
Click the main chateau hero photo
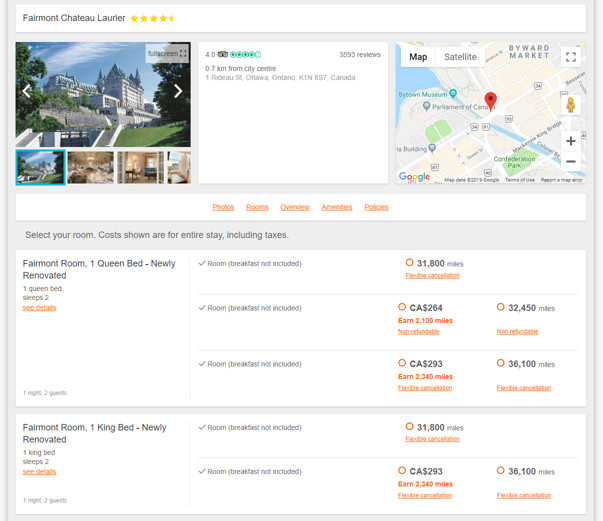click(x=103, y=94)
